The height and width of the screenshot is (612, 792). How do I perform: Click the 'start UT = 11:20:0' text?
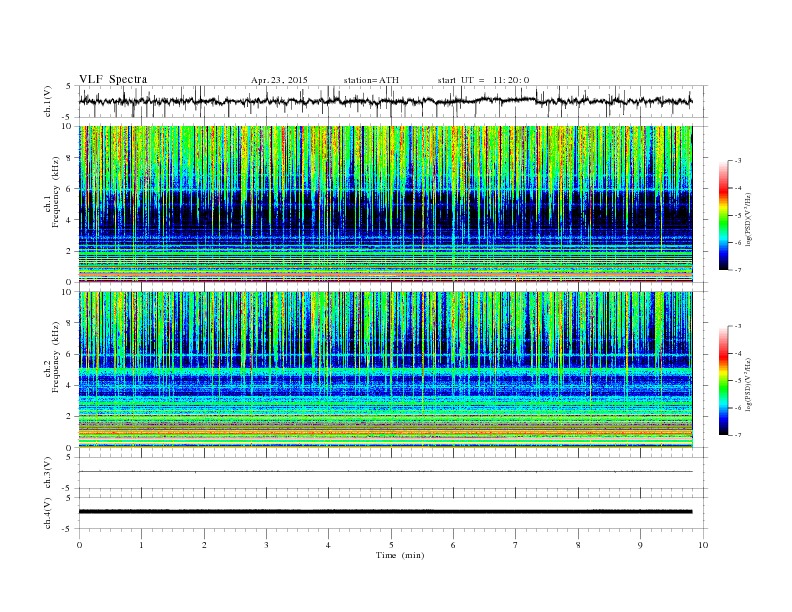[x=483, y=80]
